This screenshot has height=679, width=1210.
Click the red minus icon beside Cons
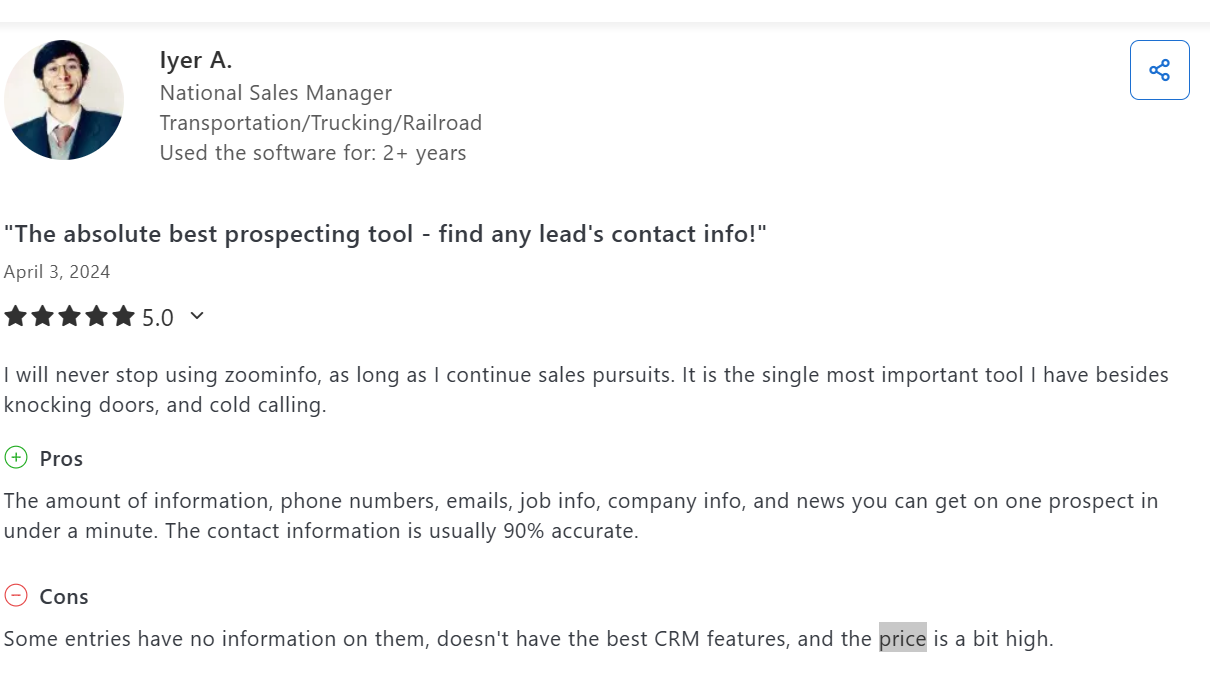click(x=15, y=594)
